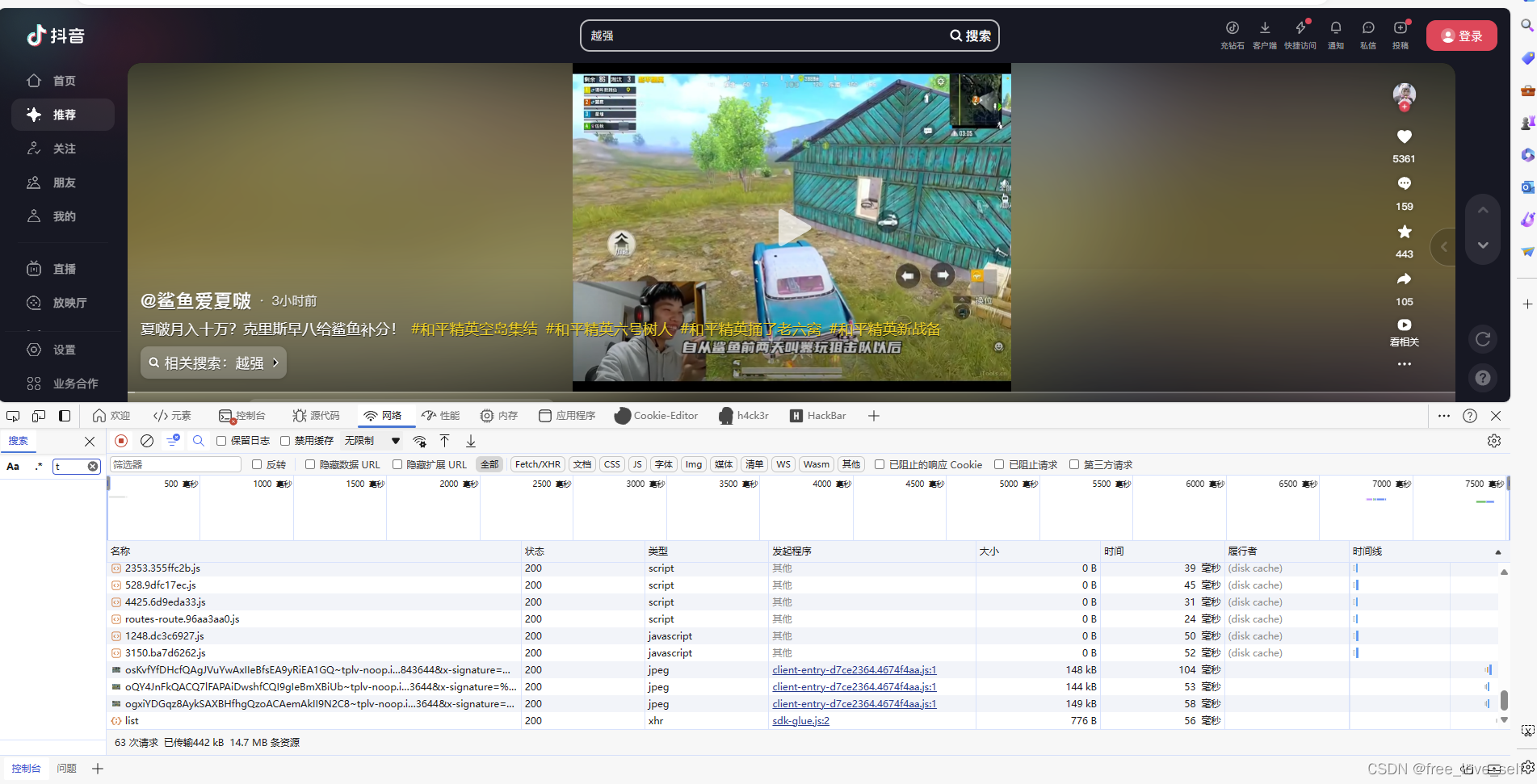Go to previous video up arrow
Screen dimensions: 1537x784
point(1483,210)
